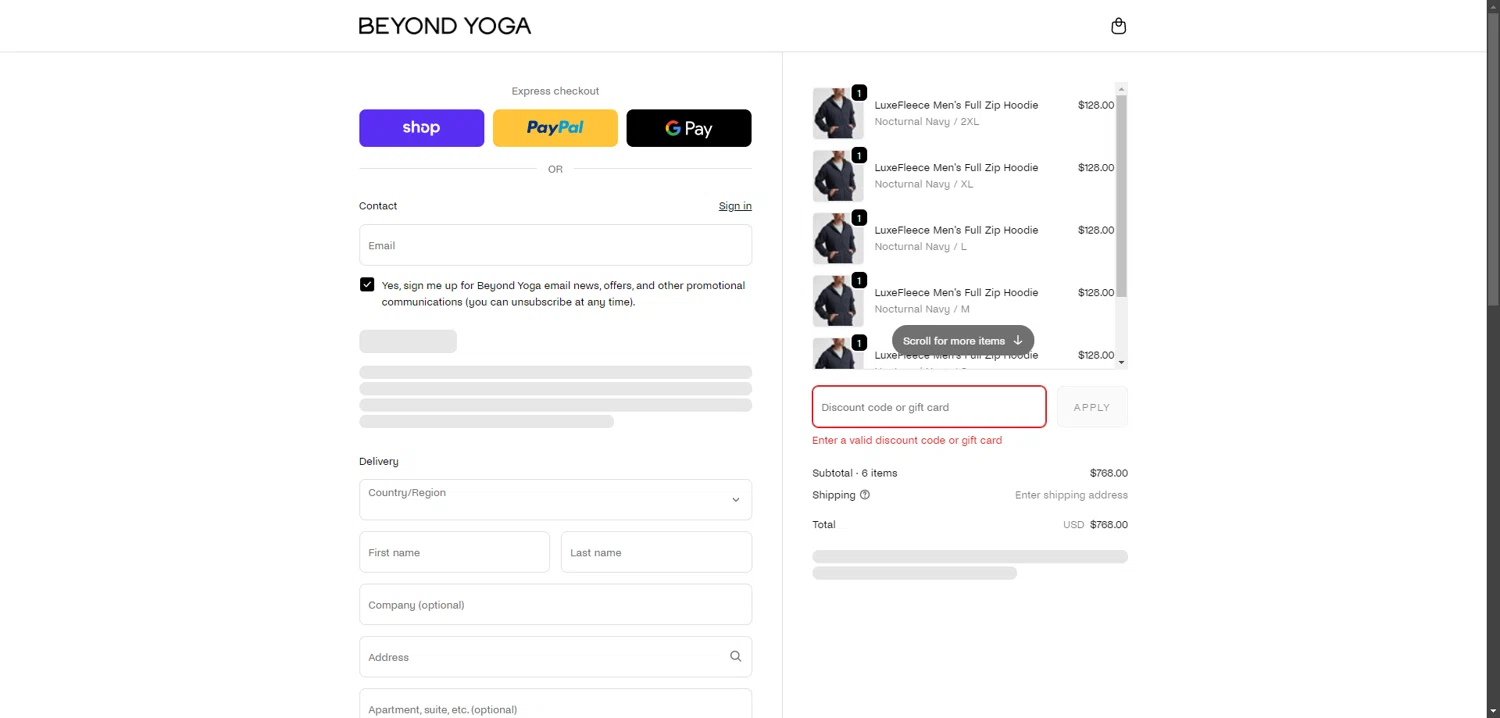Click the total 'USD $768.00' amount

(x=1095, y=524)
